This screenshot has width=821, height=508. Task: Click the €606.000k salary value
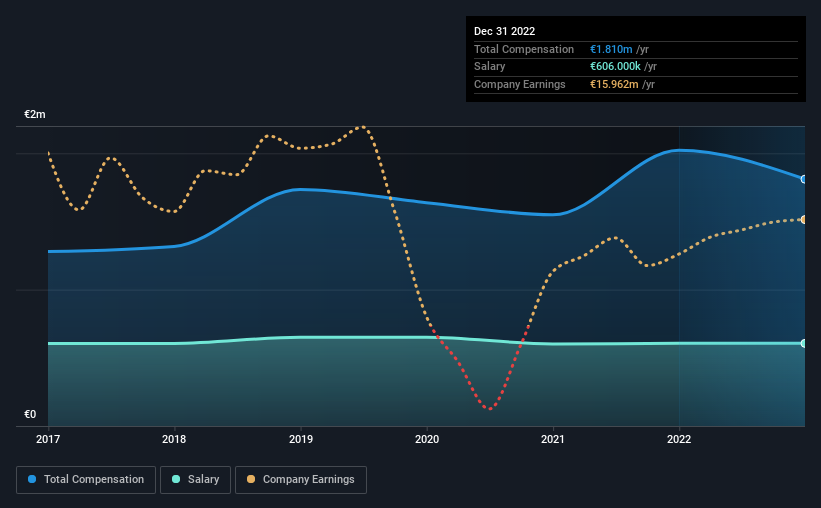click(615, 67)
